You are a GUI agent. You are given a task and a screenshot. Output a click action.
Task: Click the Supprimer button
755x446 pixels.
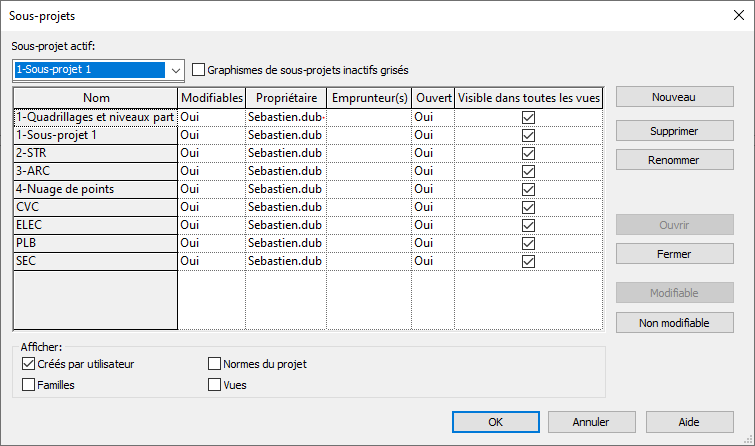click(674, 132)
